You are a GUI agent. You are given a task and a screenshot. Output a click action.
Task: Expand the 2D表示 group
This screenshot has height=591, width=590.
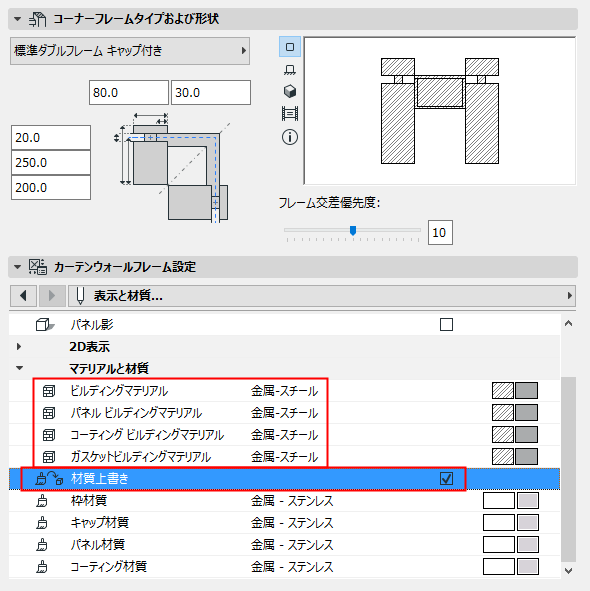coord(19,346)
